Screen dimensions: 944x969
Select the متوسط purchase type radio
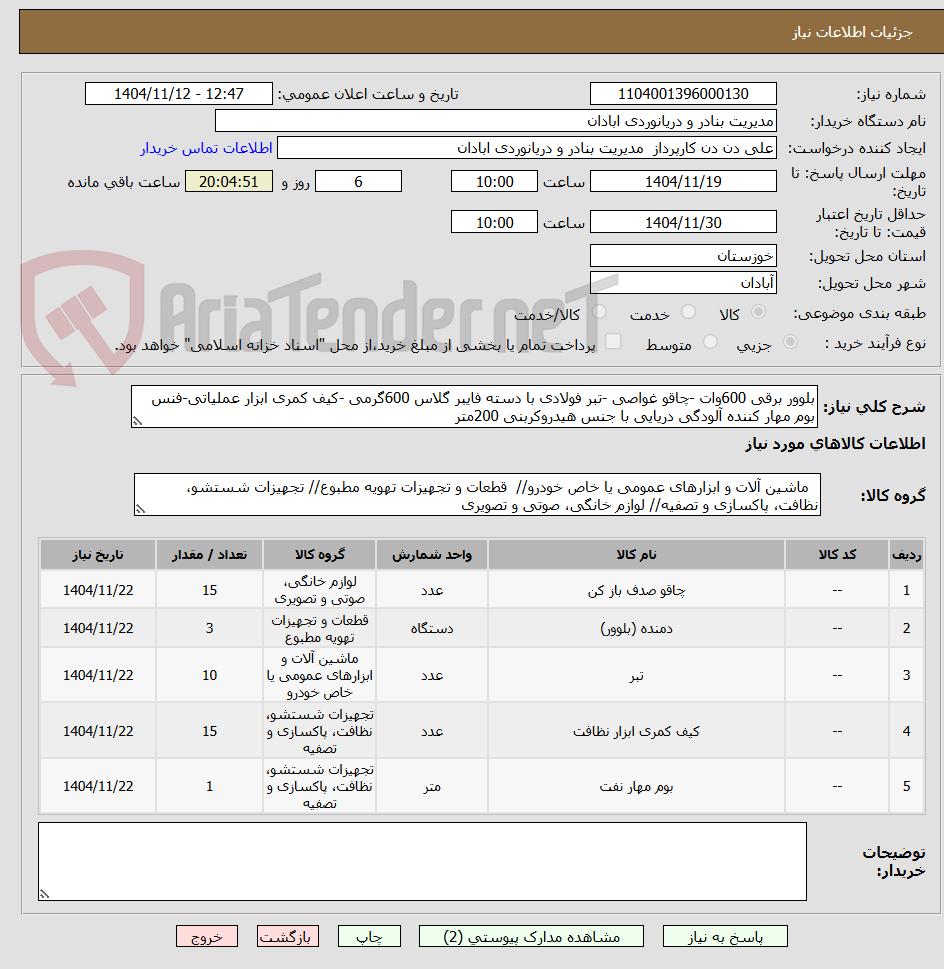click(710, 342)
